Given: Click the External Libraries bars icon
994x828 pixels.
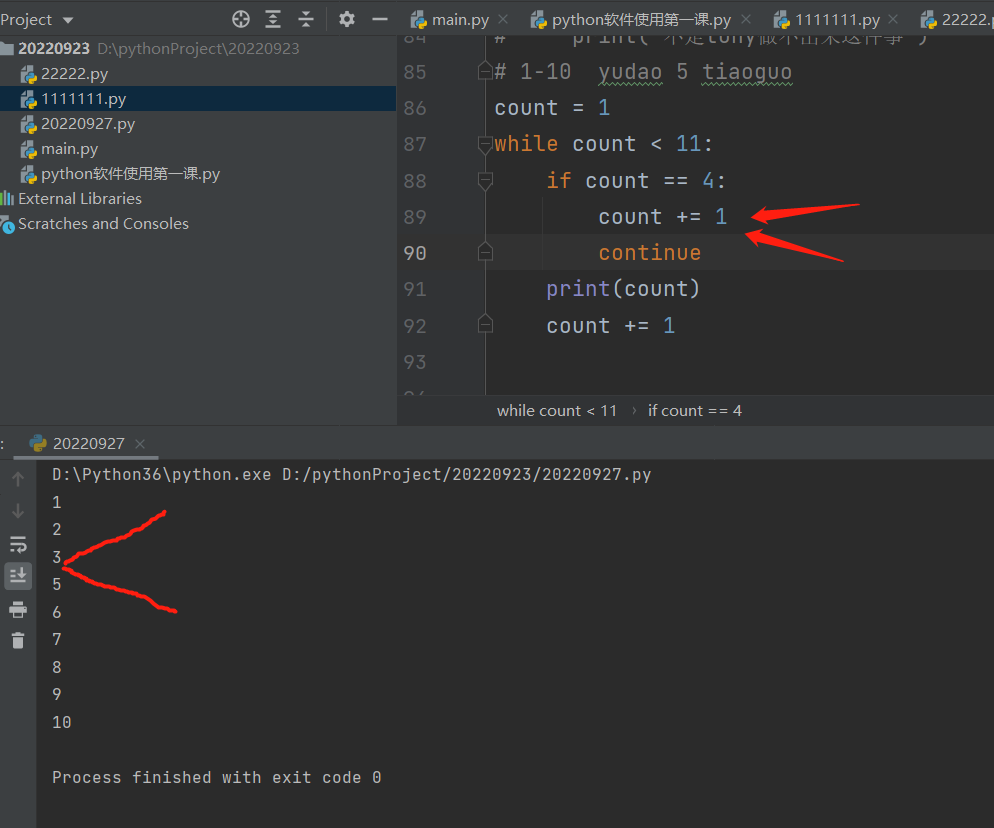Looking at the screenshot, I should pos(8,198).
